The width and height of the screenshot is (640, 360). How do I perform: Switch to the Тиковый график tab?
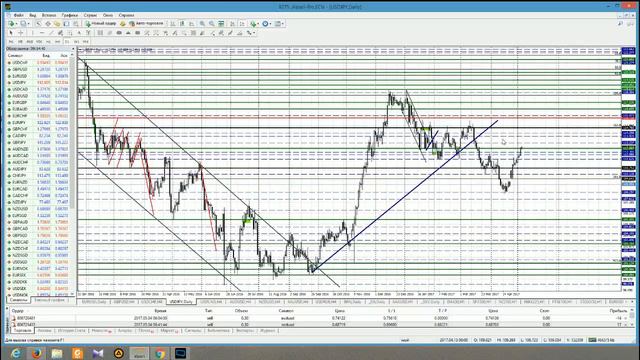point(49,300)
